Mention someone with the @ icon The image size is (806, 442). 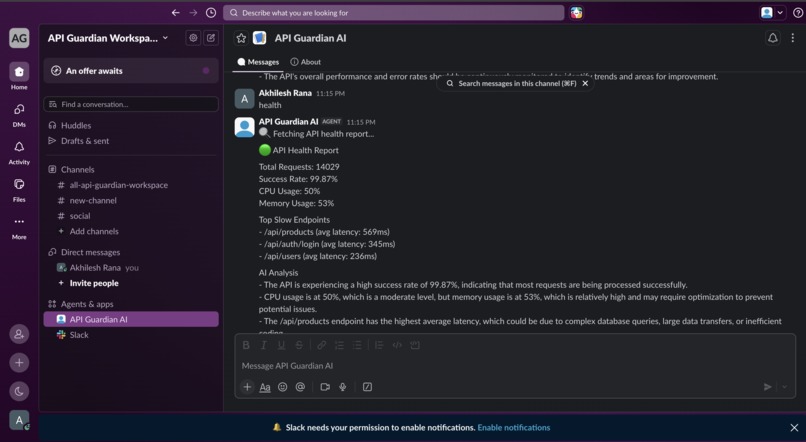coord(300,387)
